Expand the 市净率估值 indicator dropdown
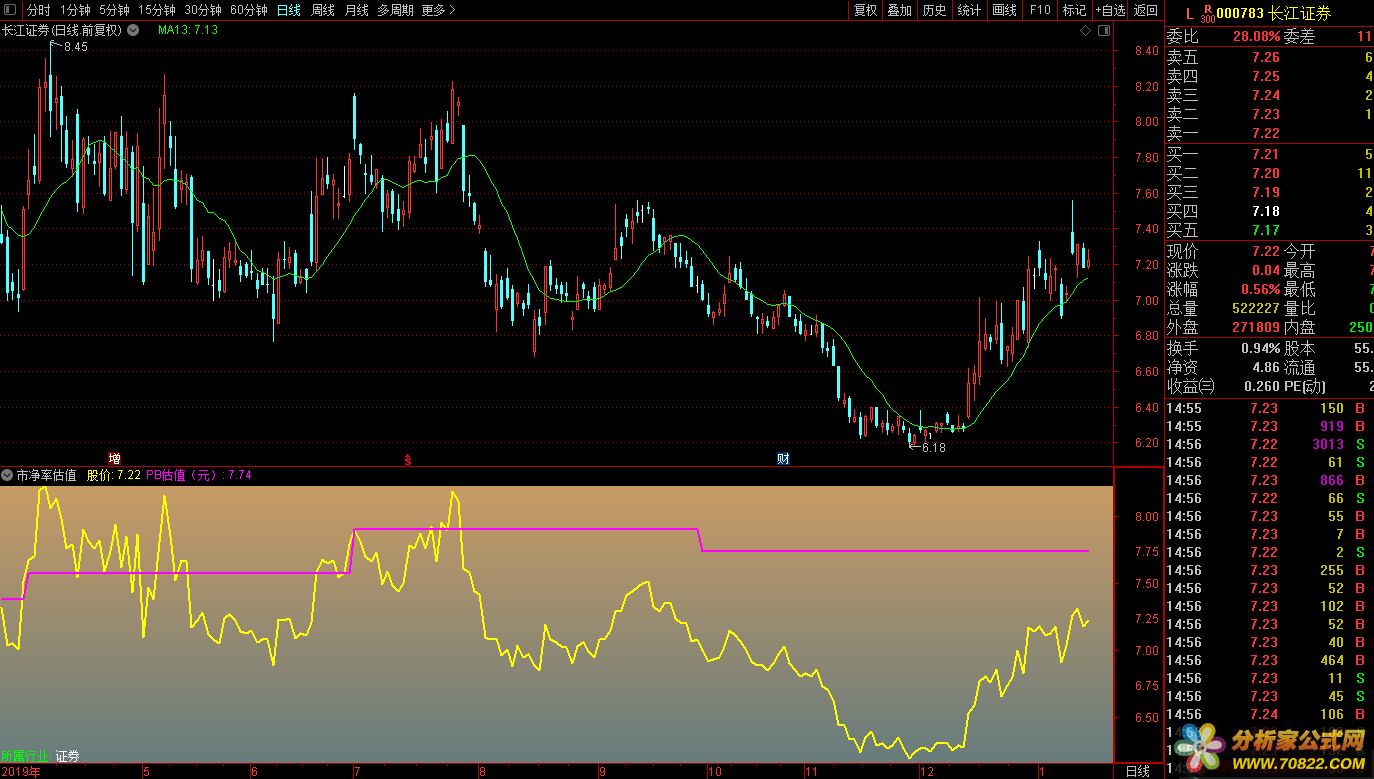 [x=7, y=475]
